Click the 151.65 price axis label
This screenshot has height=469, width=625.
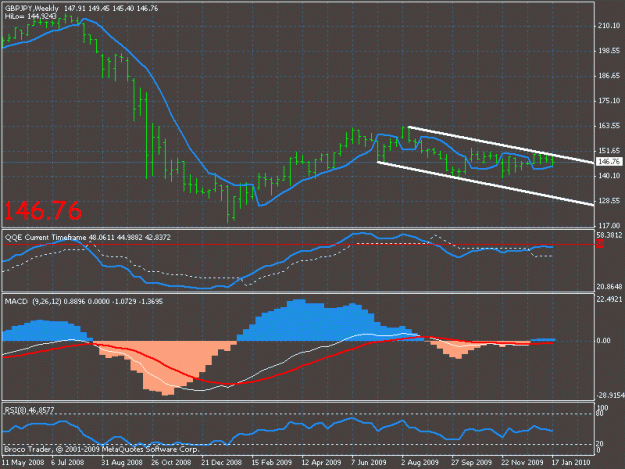(x=609, y=151)
